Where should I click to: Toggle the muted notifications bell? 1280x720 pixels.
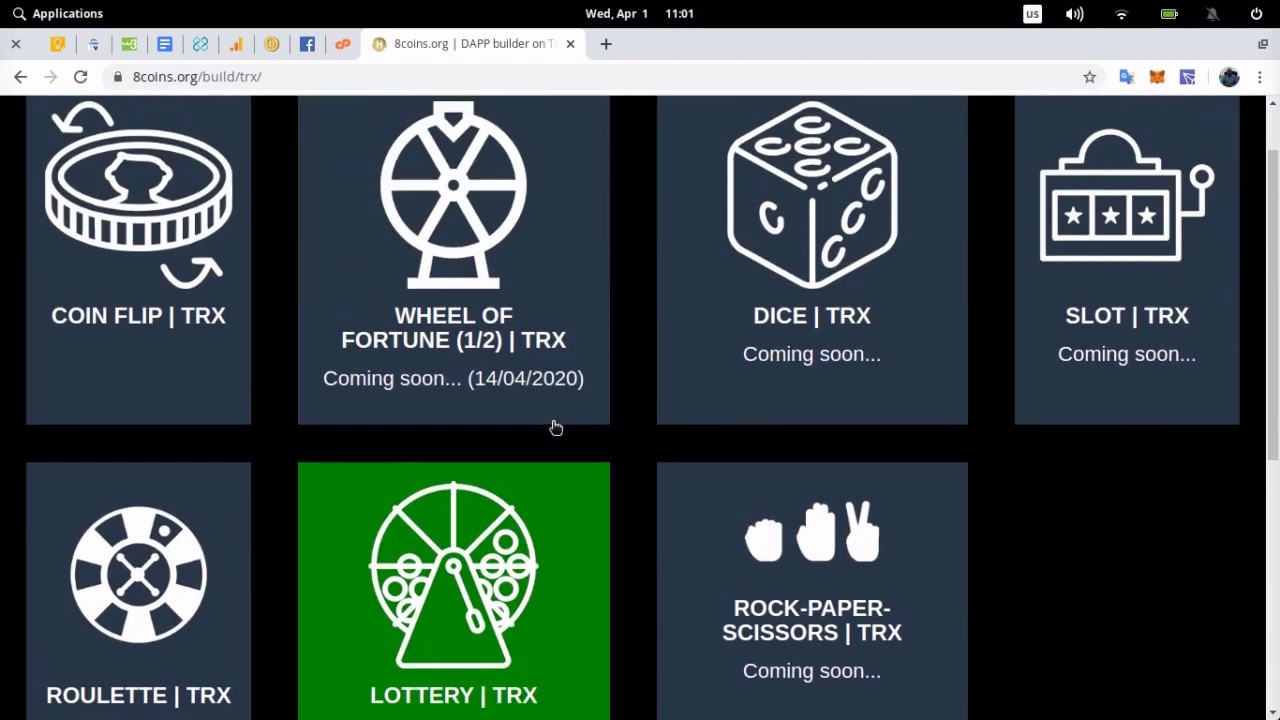pyautogui.click(x=1212, y=13)
